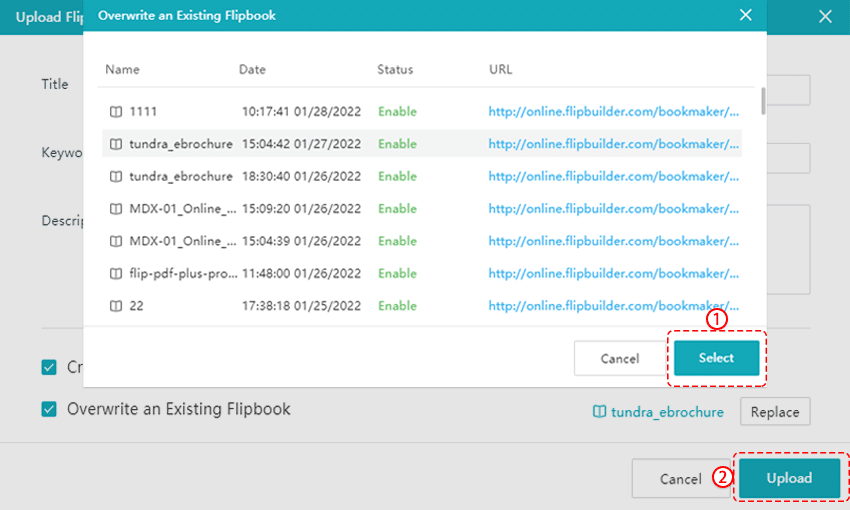Open URL of the 22 flipbook
This screenshot has height=510, width=850.
pyautogui.click(x=614, y=306)
